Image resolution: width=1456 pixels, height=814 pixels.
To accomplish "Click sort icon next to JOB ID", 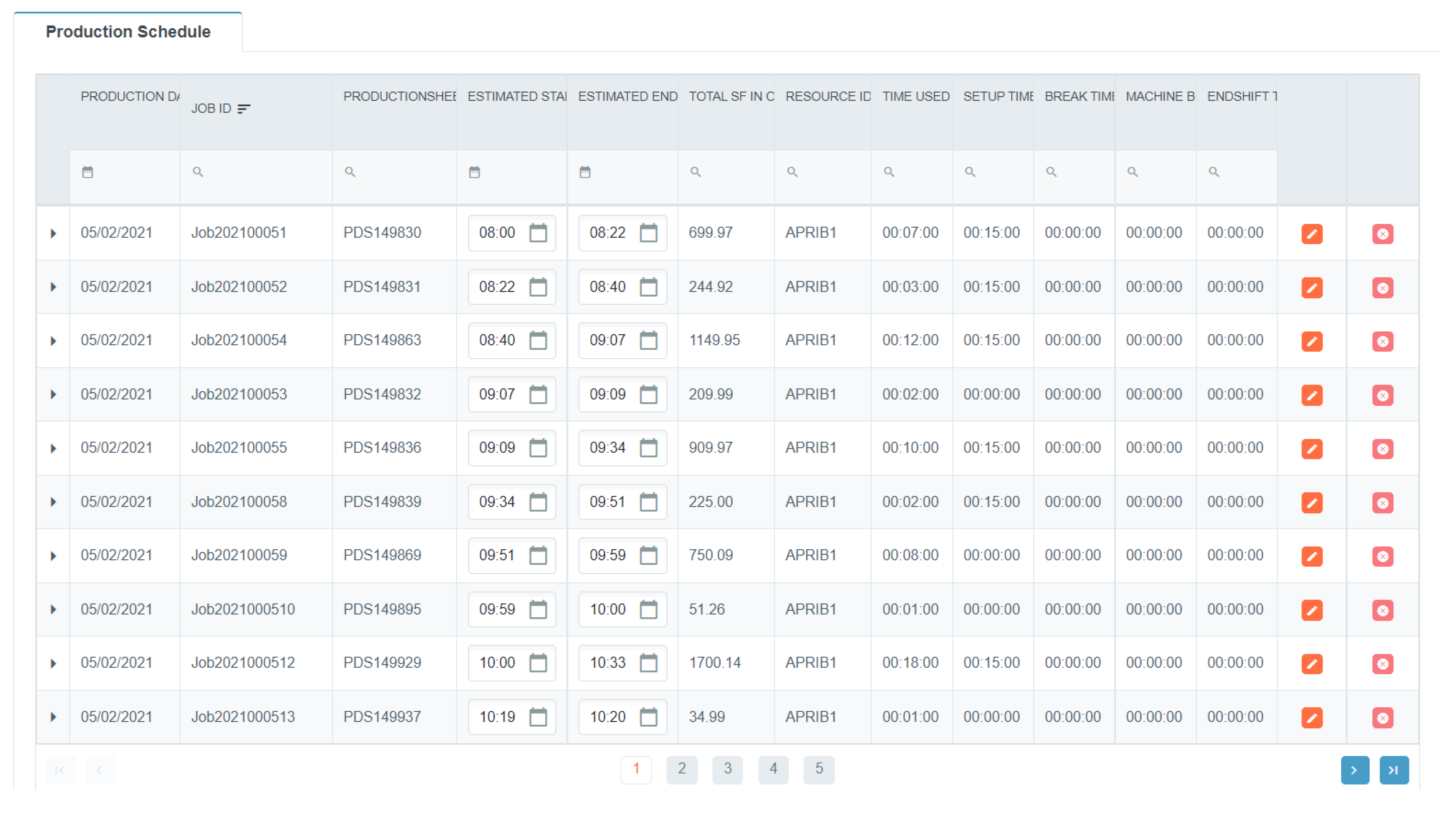I will click(243, 108).
